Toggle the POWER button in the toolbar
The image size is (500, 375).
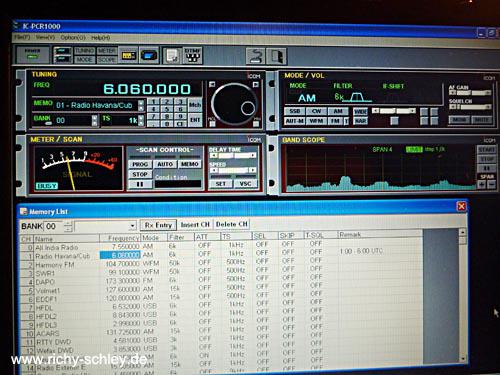pos(32,55)
